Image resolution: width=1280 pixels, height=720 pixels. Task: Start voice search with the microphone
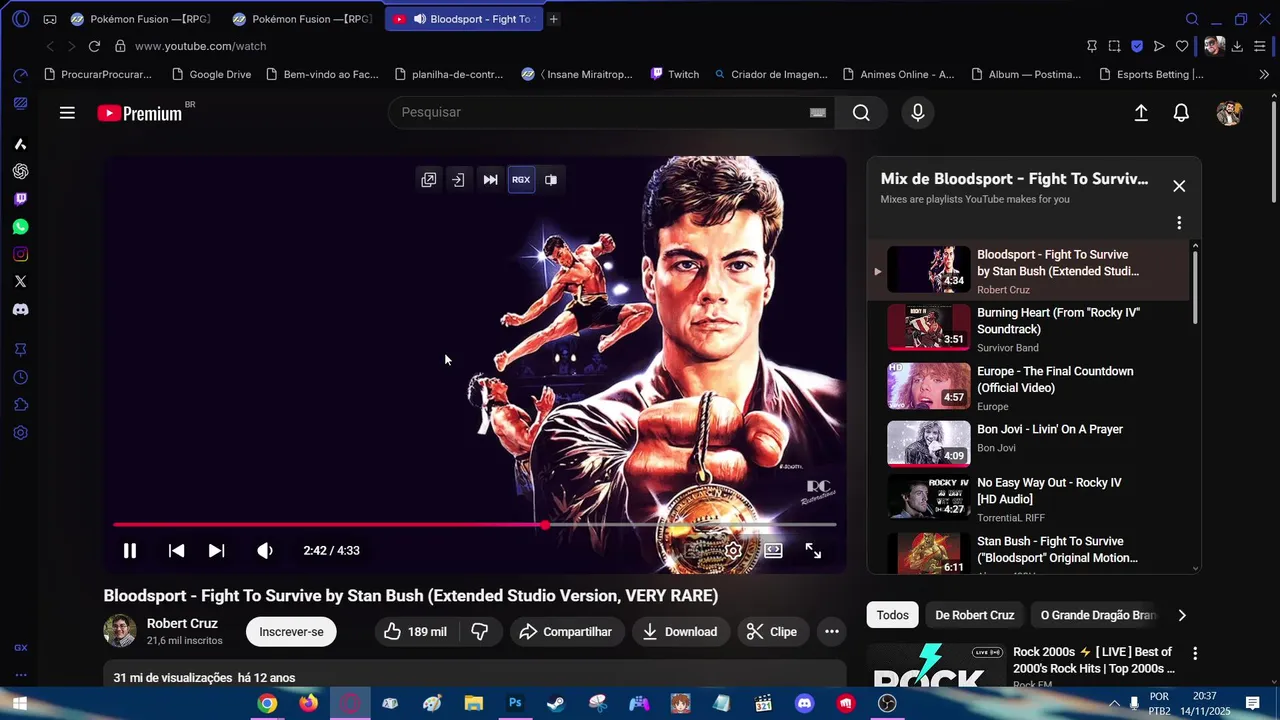click(917, 113)
